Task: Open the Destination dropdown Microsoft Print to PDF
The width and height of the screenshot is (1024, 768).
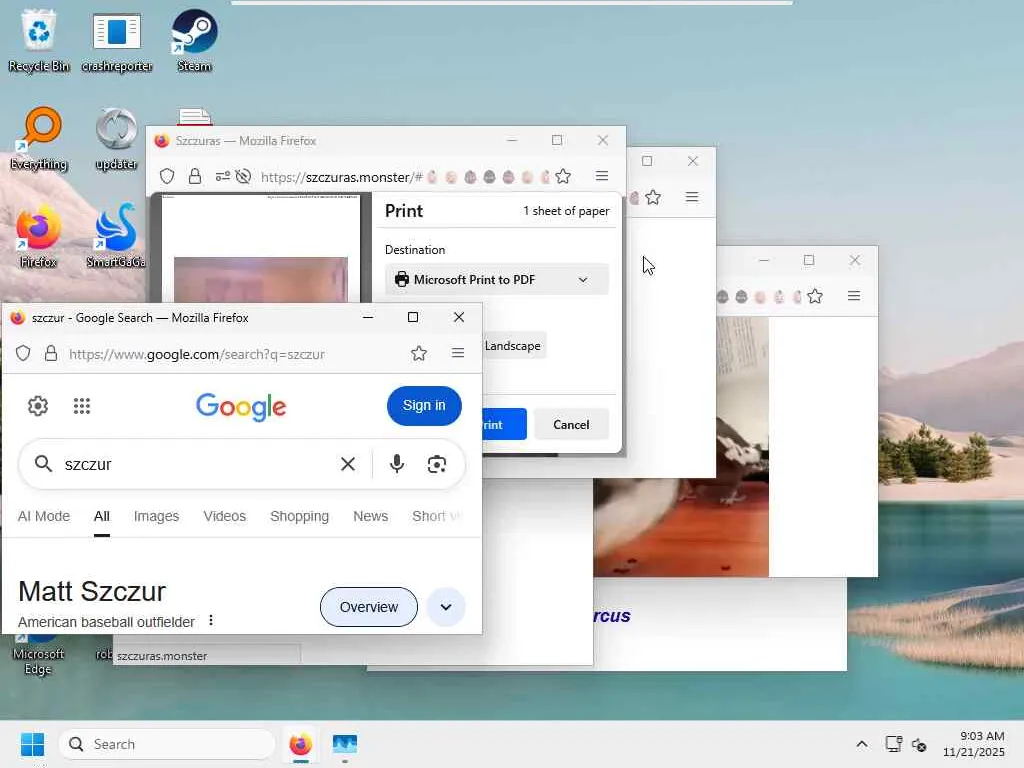Action: click(x=496, y=280)
